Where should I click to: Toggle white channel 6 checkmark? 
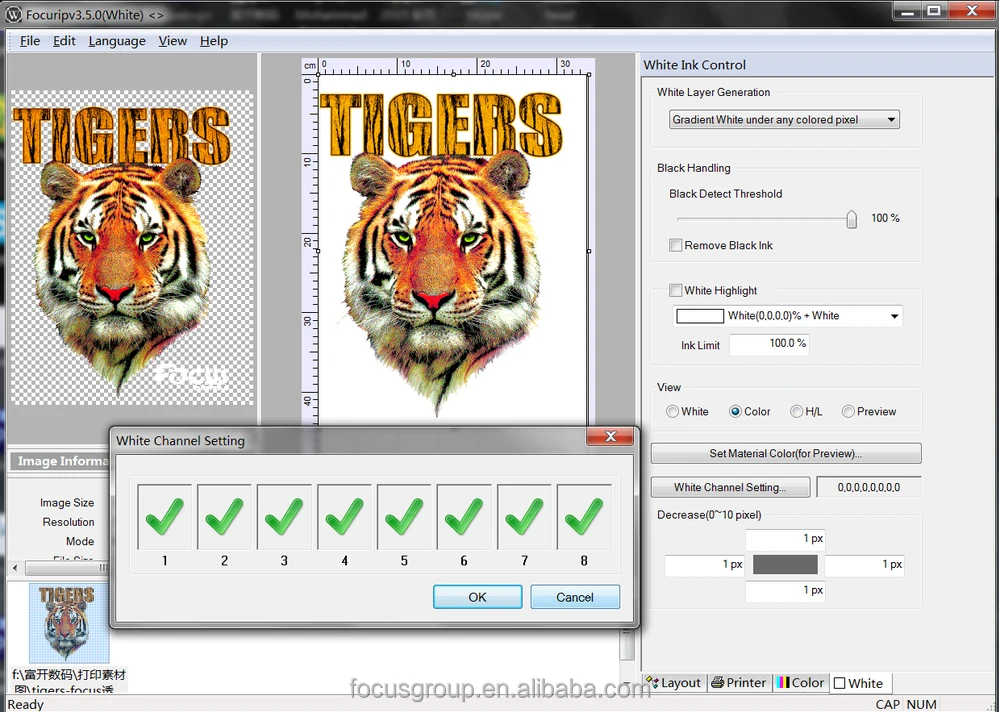coord(464,517)
